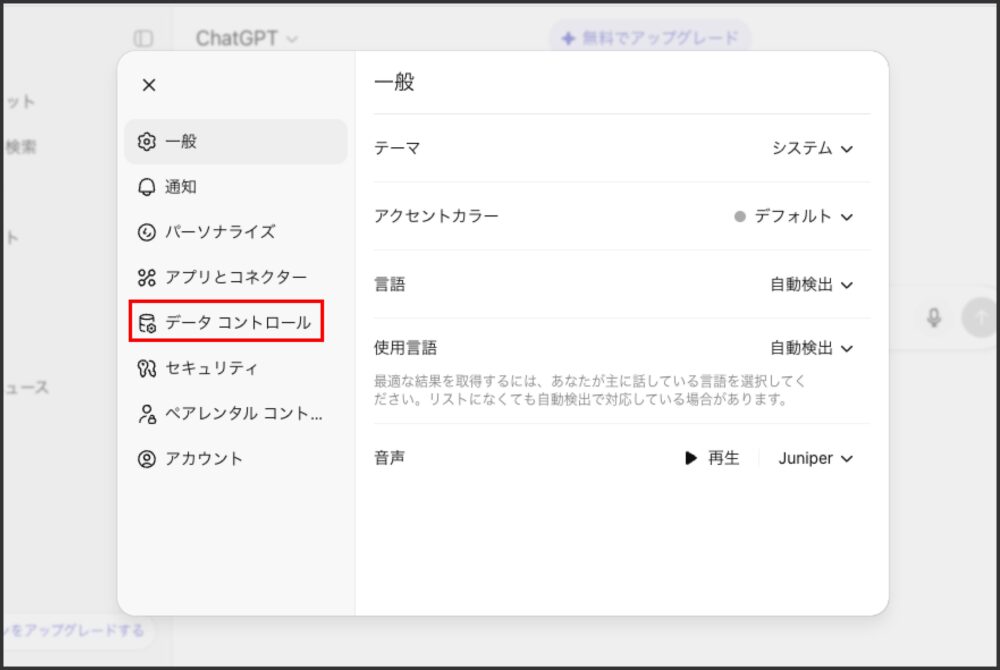Play the voice sample with 再生
The image size is (1000, 670).
[x=712, y=458]
